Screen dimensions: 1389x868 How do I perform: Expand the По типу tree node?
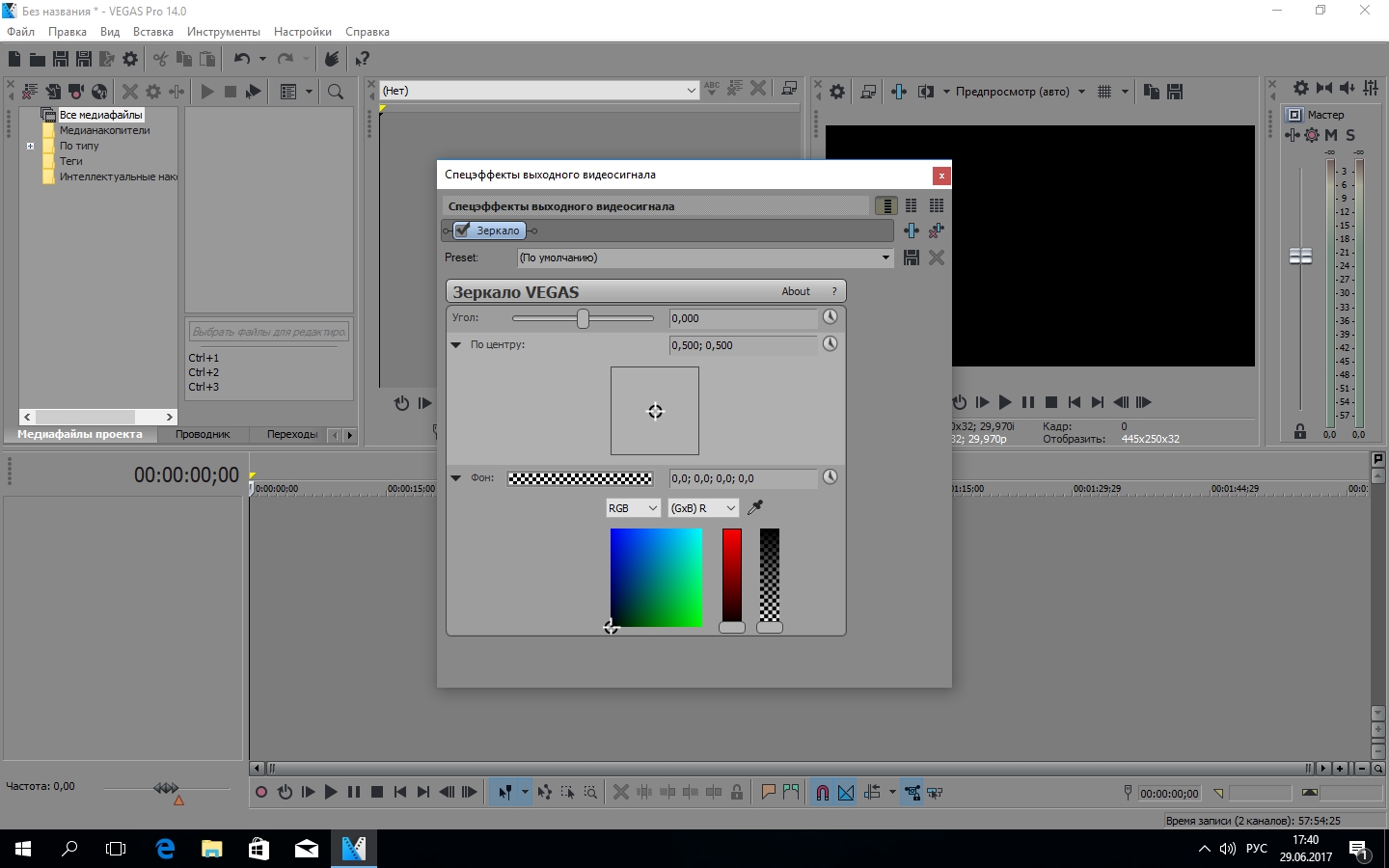pos(30,146)
